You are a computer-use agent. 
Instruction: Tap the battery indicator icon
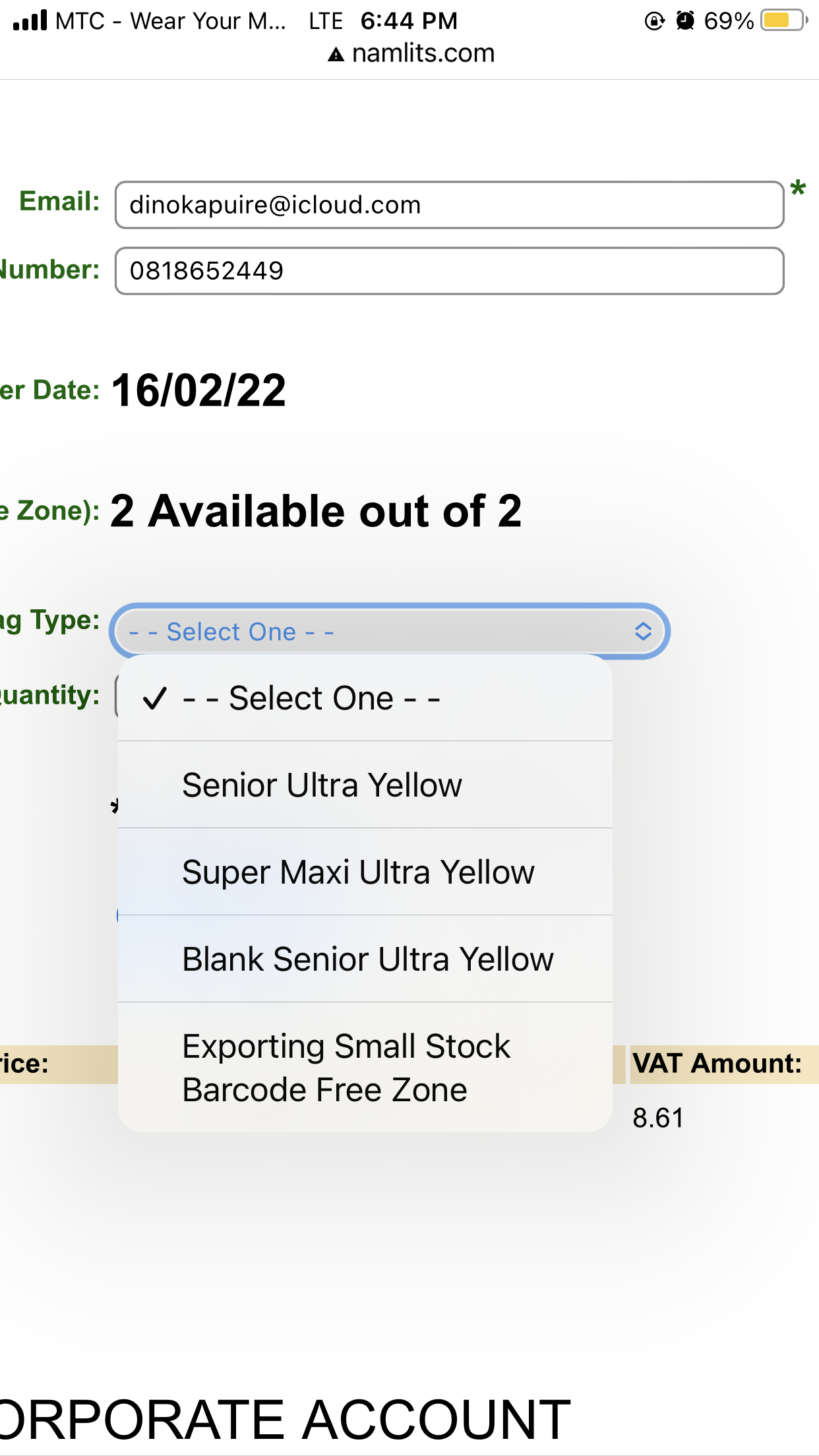coord(783,20)
